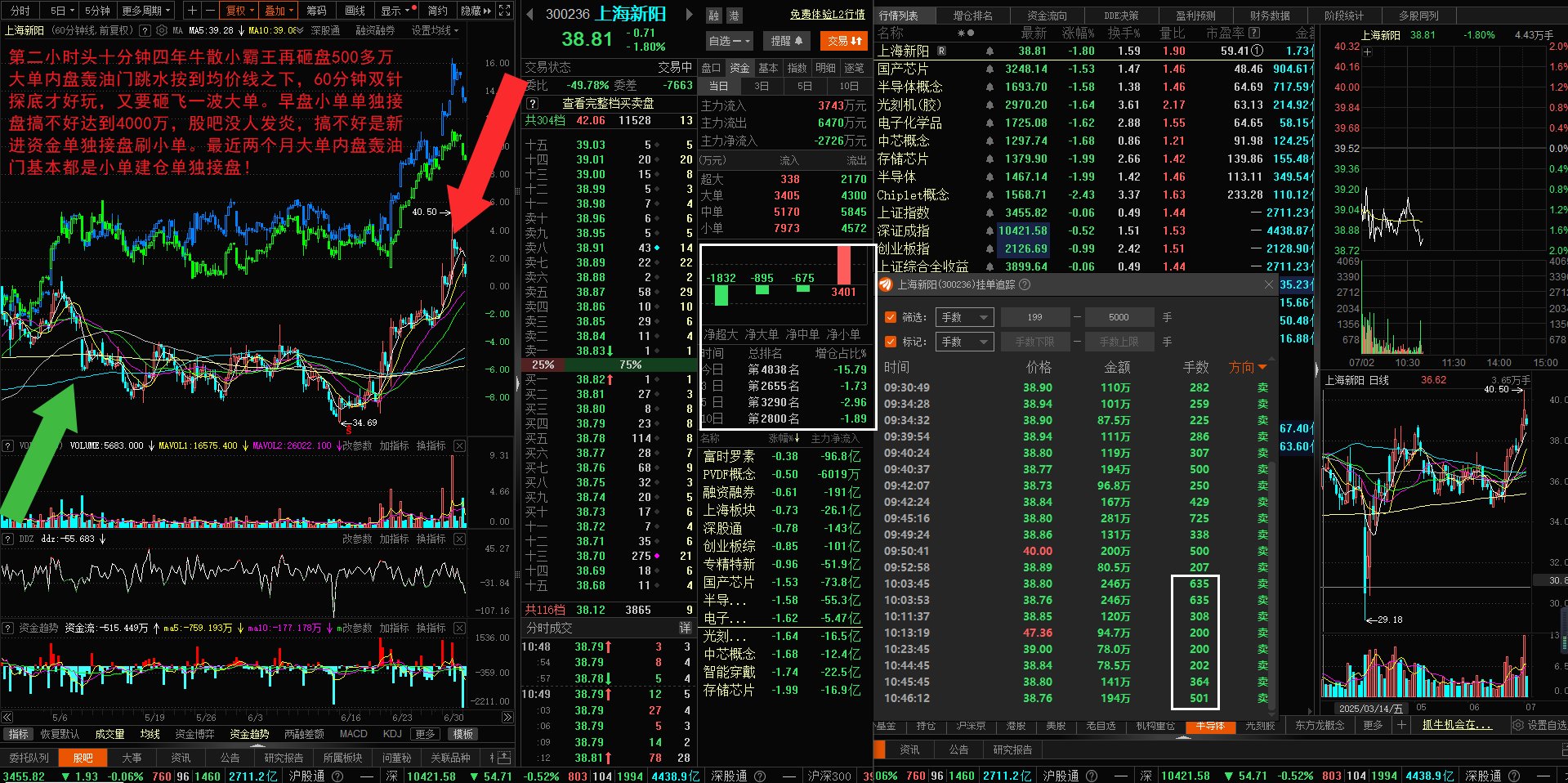Open help icon in 挂单追踪 dialog title

click(x=1025, y=284)
